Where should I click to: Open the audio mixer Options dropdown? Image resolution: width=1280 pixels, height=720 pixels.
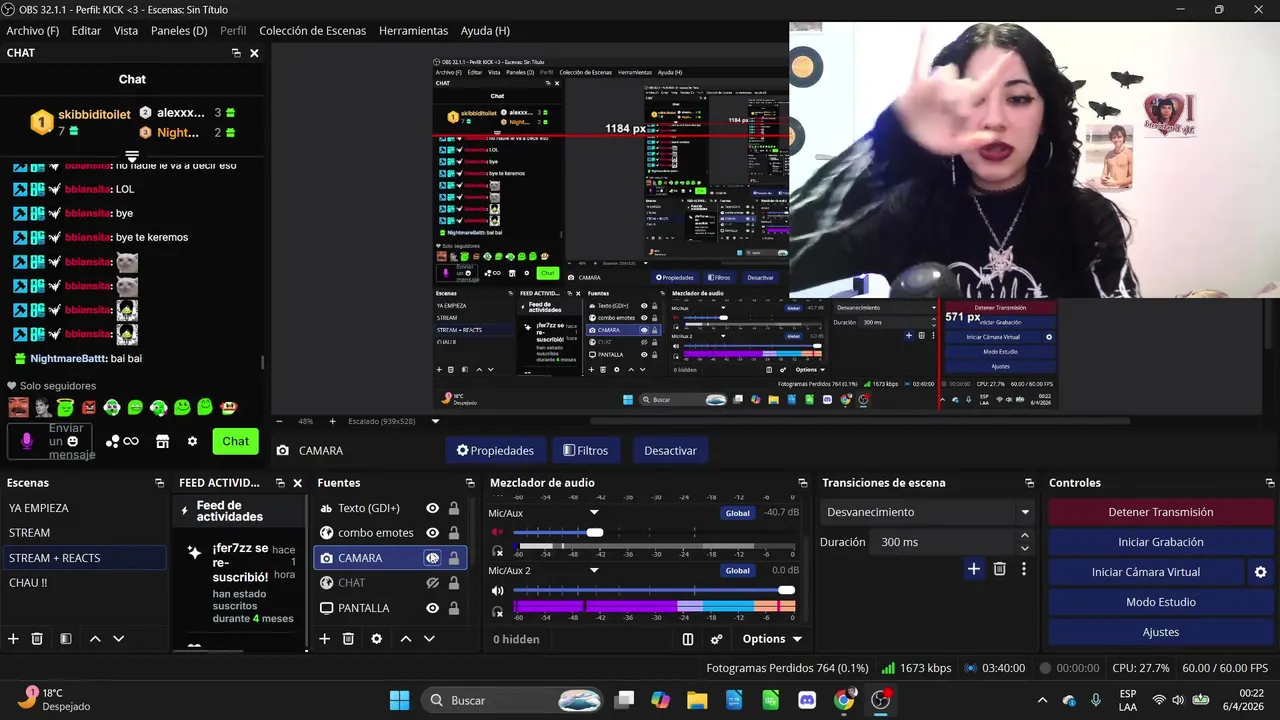[772, 639]
